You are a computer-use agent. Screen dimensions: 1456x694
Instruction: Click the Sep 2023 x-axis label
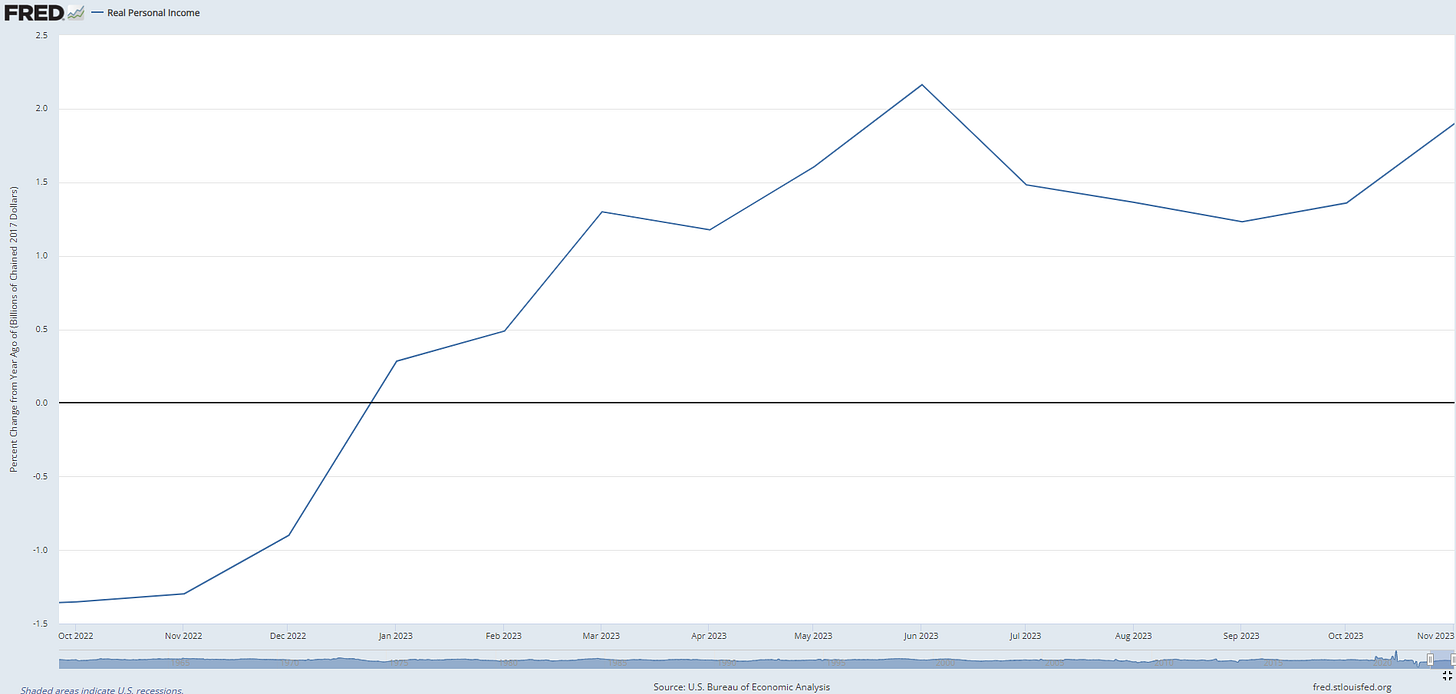click(x=1240, y=635)
